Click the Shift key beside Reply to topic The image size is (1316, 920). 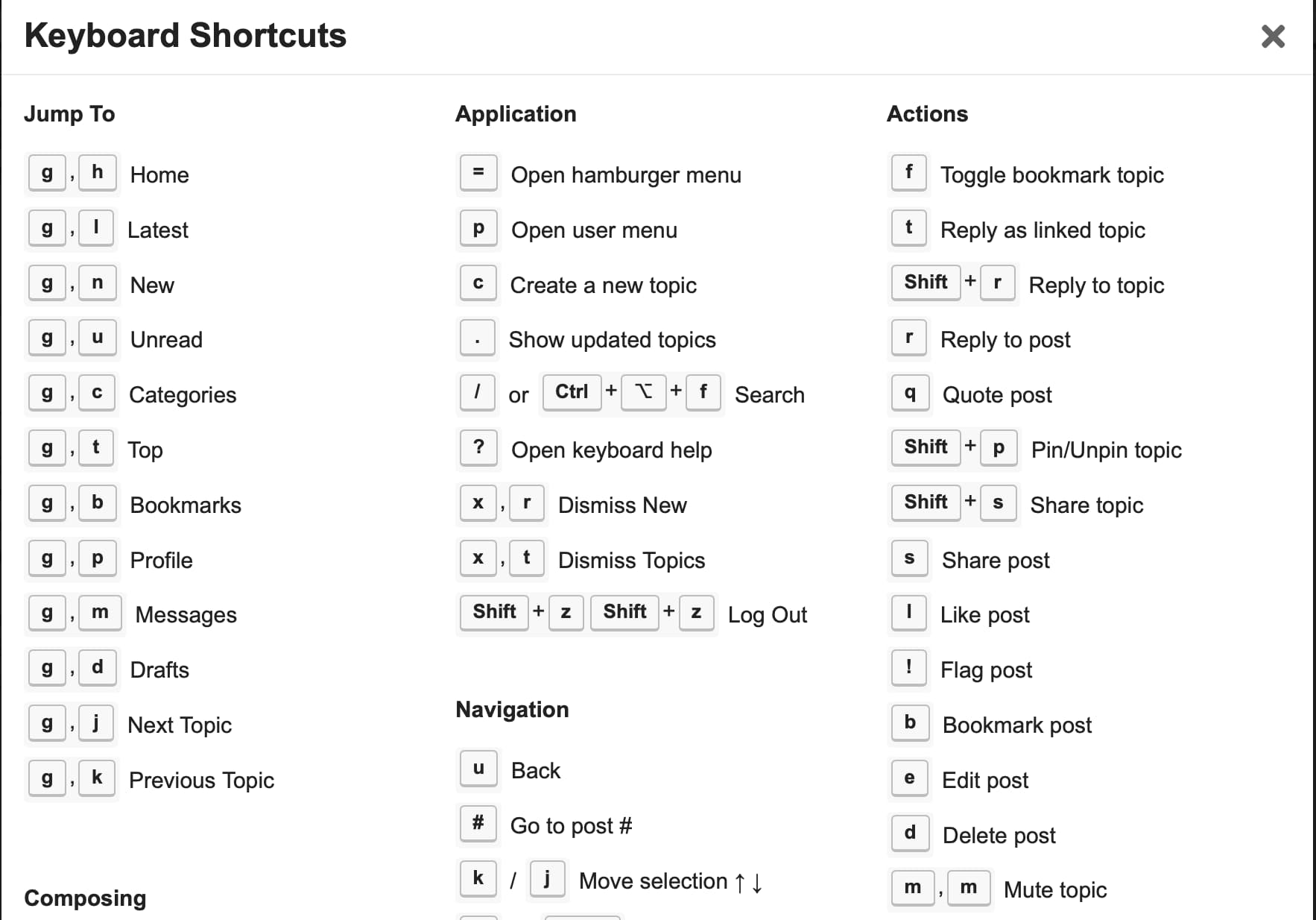coord(926,283)
